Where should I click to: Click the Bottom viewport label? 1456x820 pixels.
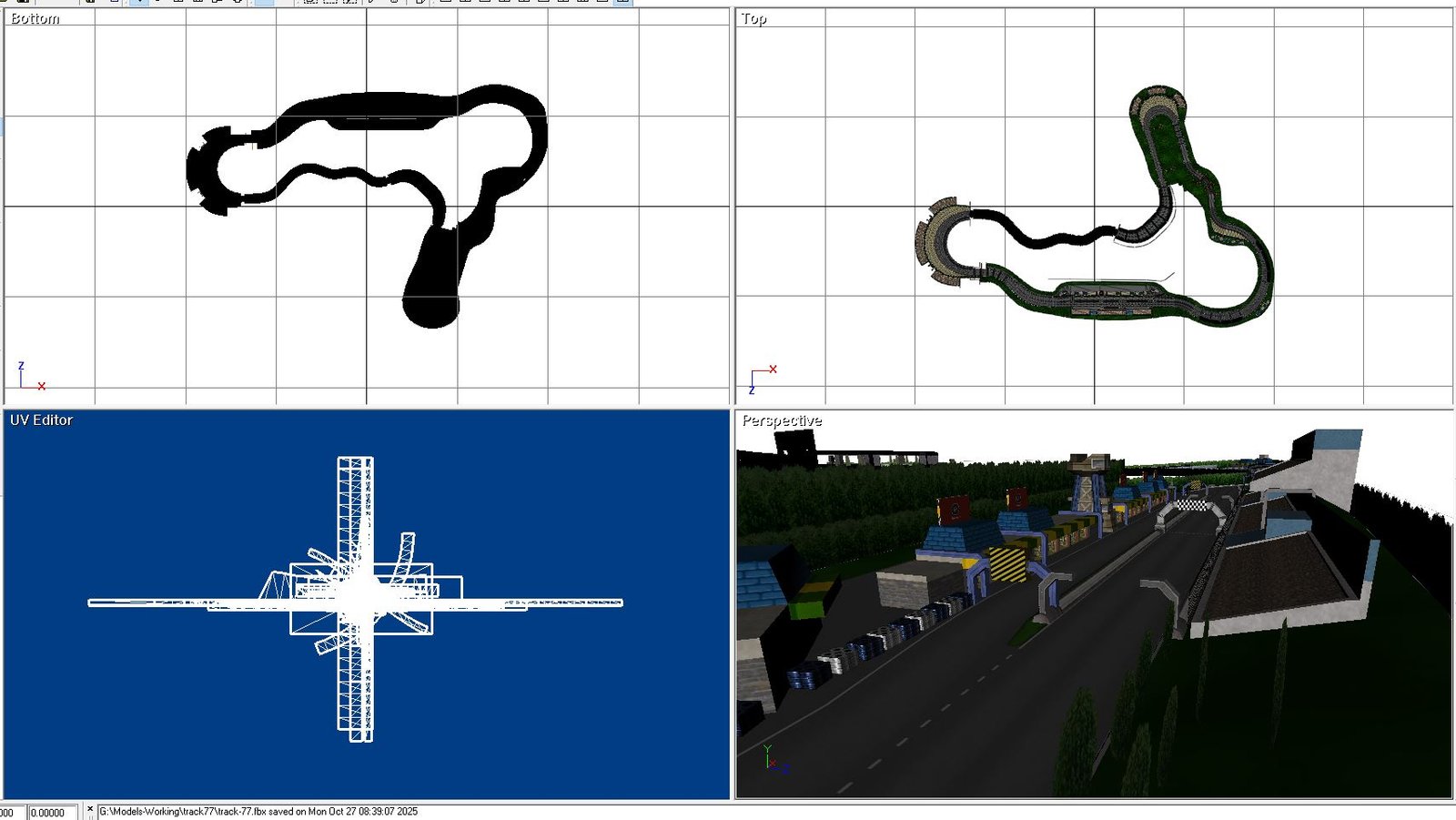[35, 18]
